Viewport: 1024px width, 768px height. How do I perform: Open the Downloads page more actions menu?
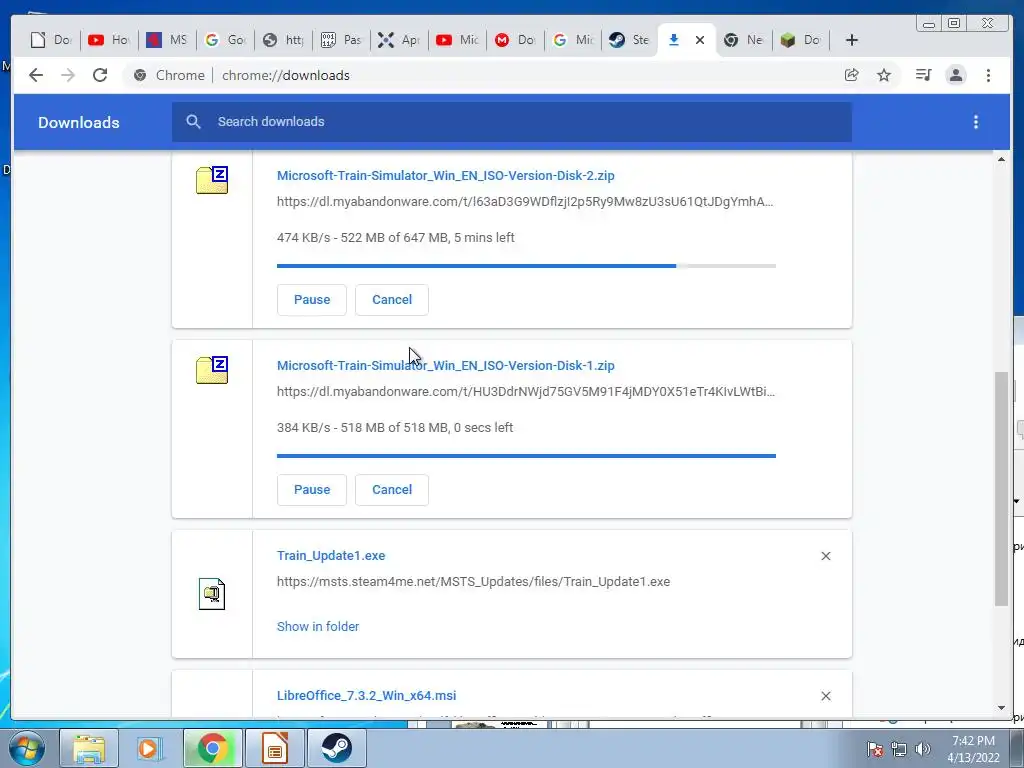point(976,122)
